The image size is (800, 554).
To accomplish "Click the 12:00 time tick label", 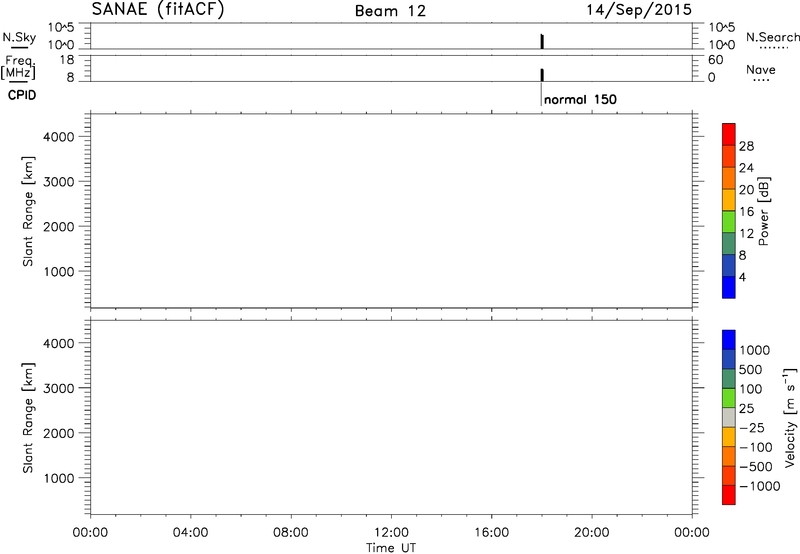I will [x=391, y=532].
